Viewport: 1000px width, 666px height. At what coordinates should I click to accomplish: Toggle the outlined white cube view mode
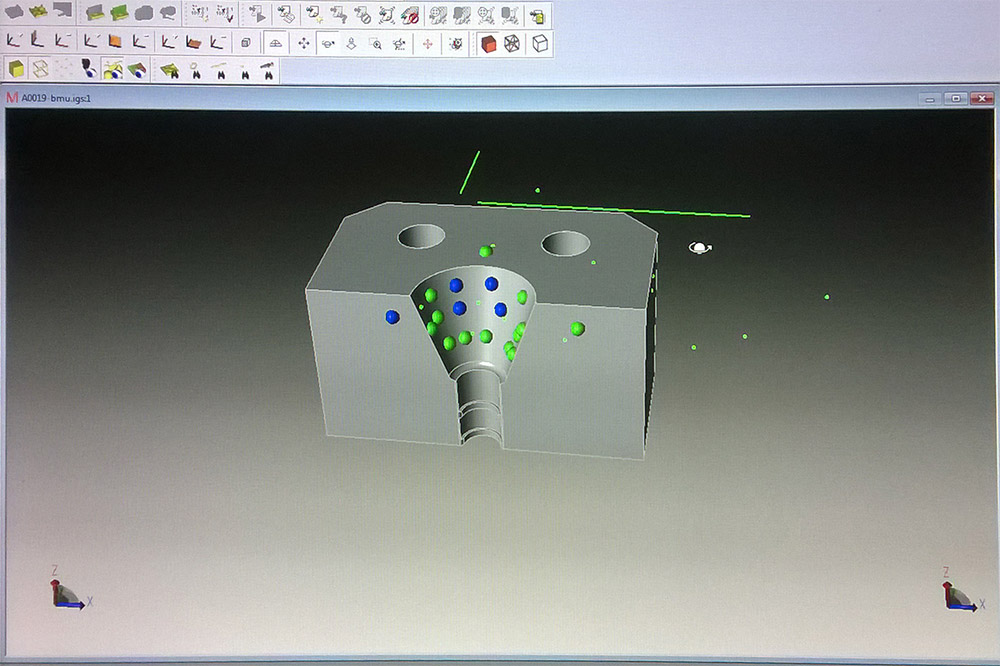click(539, 43)
